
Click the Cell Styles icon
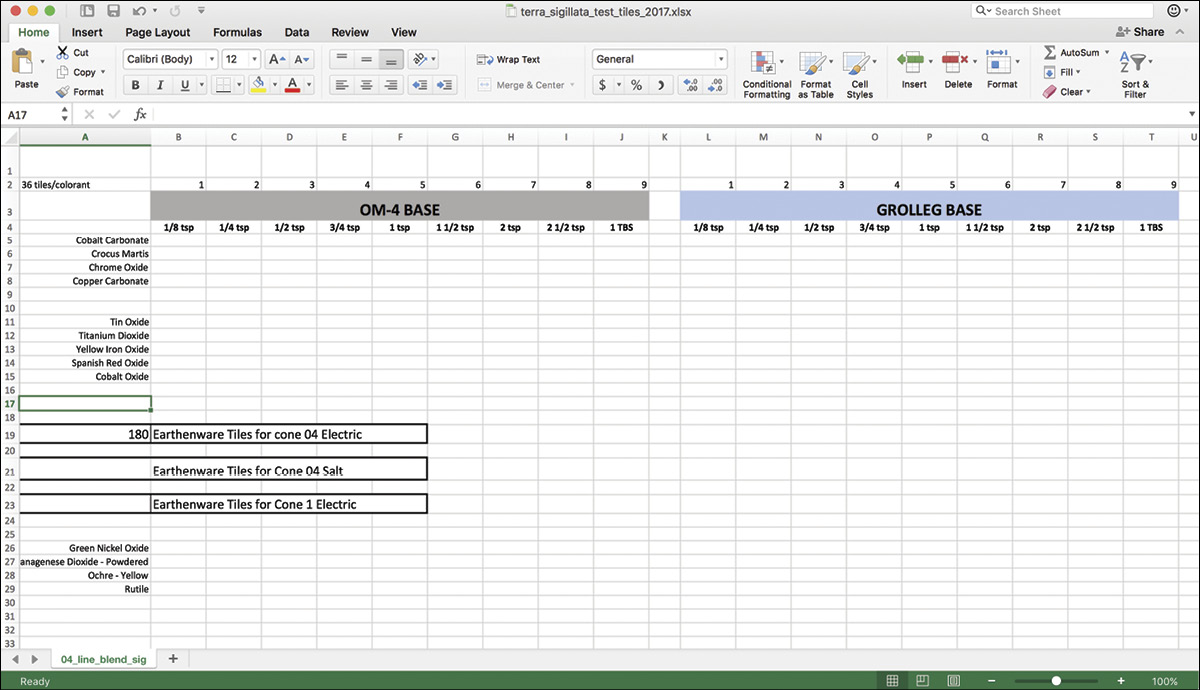[858, 64]
